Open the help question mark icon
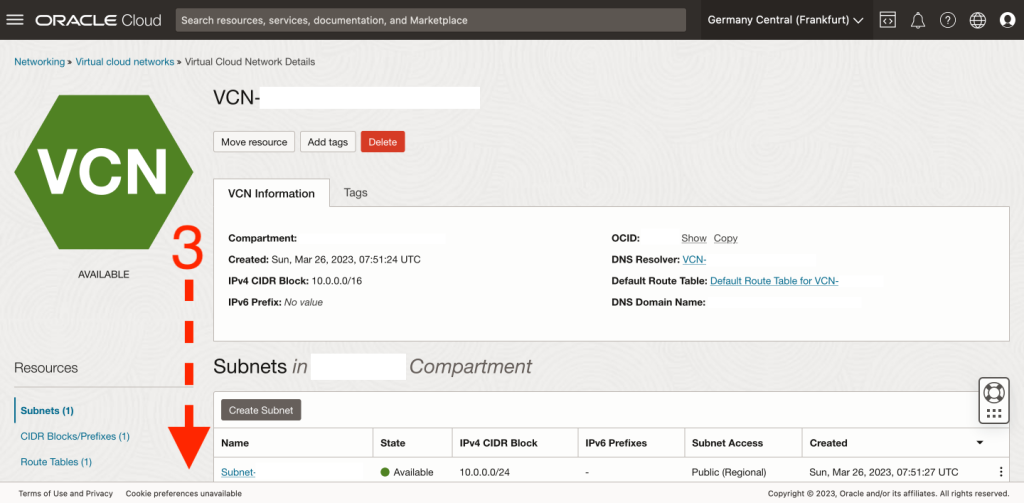 pos(948,20)
